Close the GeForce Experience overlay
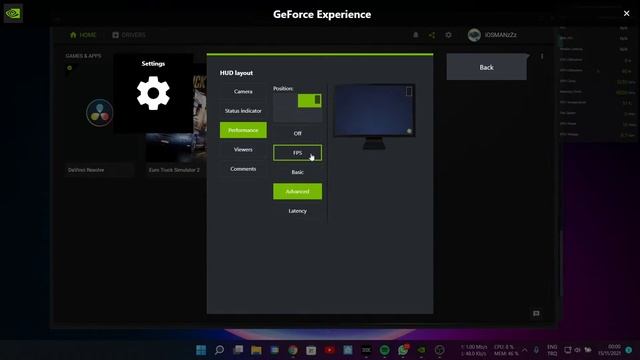This screenshot has height=360, width=640. (x=627, y=13)
